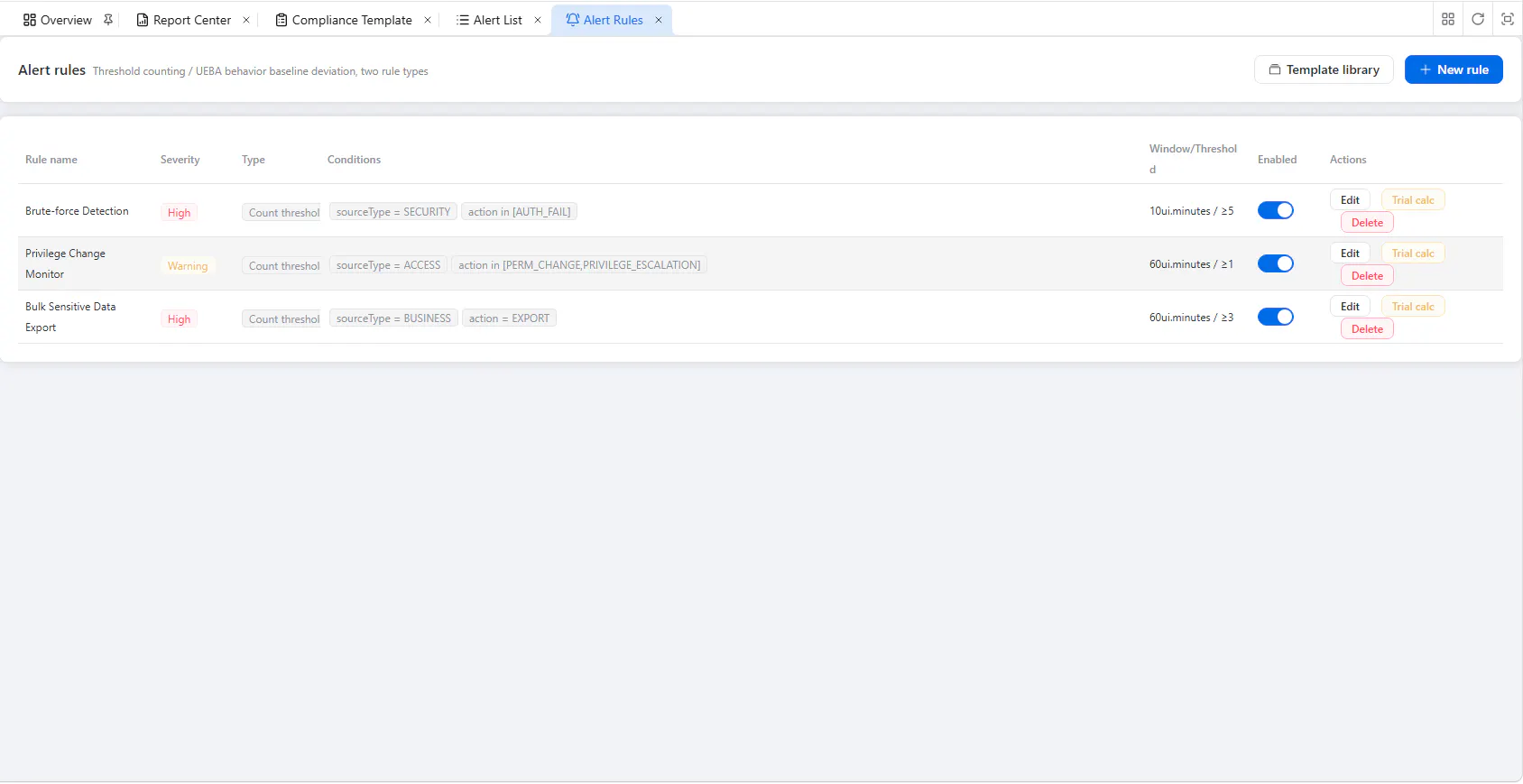Edit the Privilege Change Monitor rule
The height and width of the screenshot is (784, 1523).
(x=1350, y=254)
